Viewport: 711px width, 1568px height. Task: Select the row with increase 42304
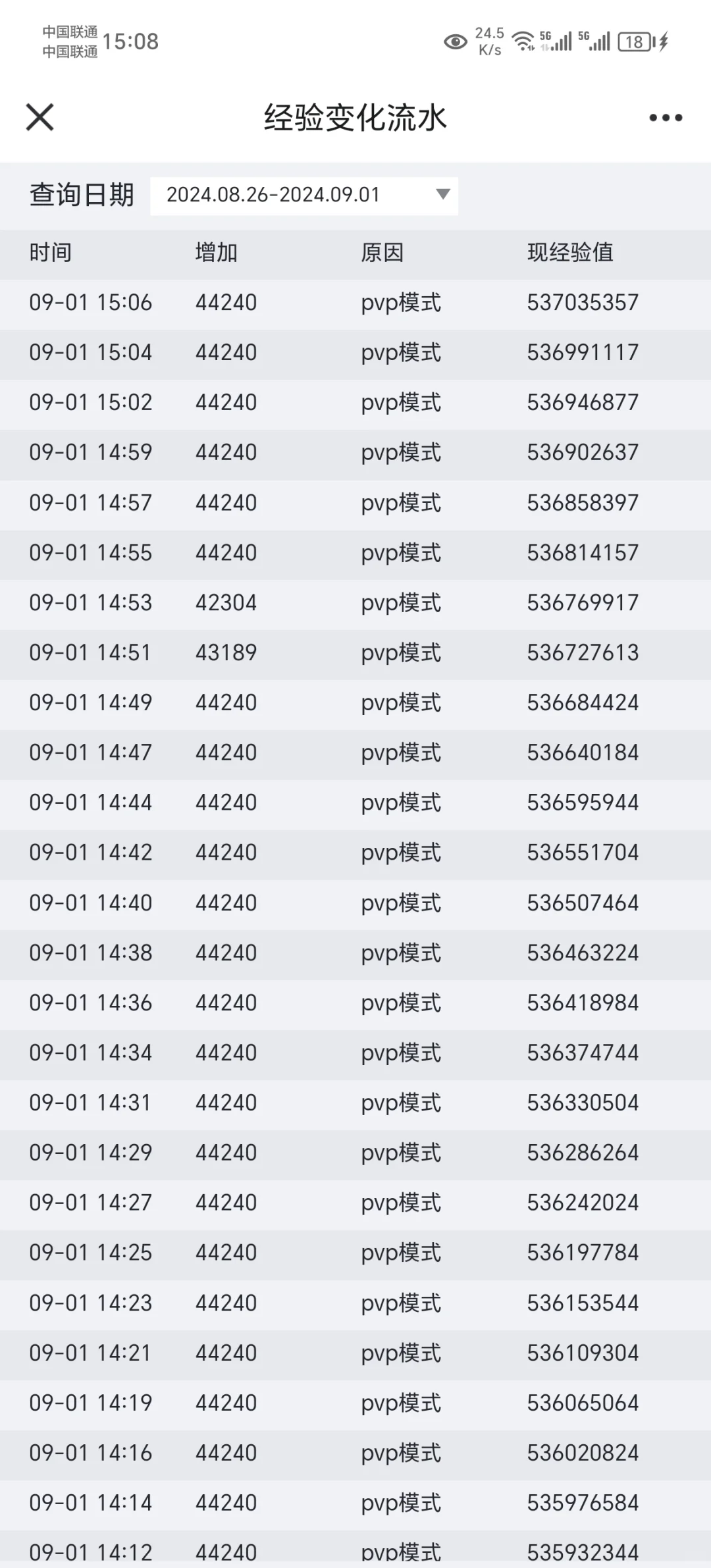click(x=355, y=604)
